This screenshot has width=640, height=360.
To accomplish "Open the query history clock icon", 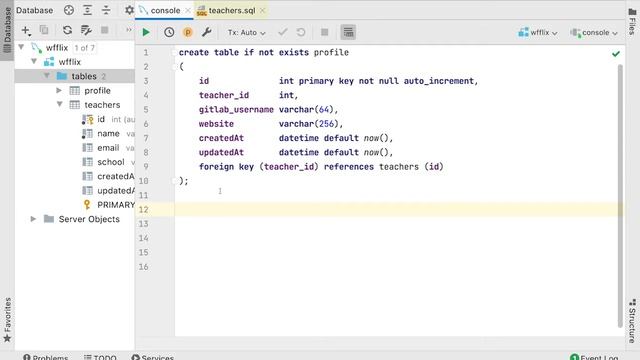I will (169, 32).
